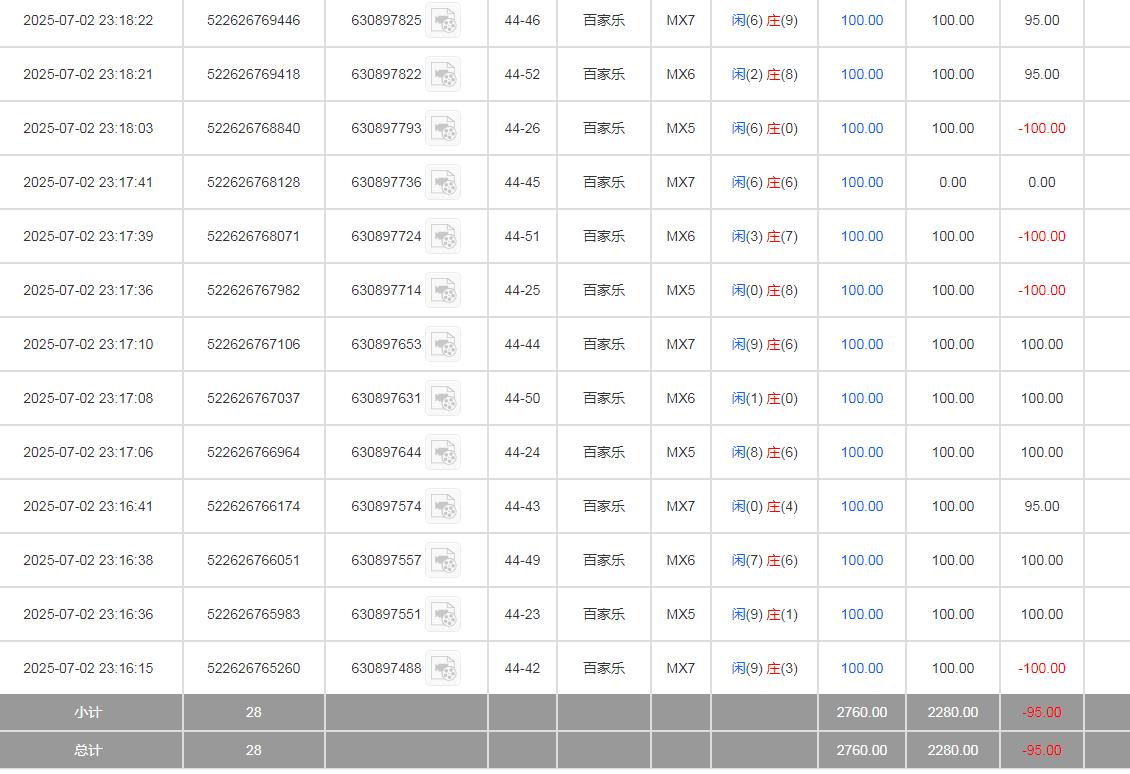
Task: Open replay icon next to round 630897644
Action: click(443, 453)
